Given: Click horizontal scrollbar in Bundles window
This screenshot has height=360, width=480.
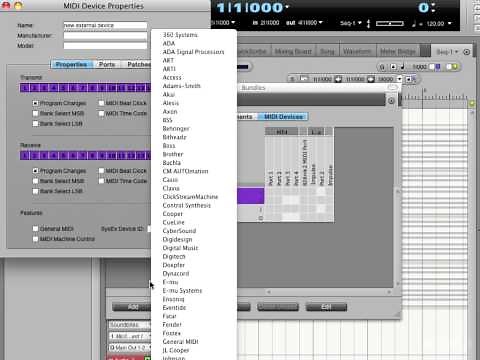Looking at the screenshot, I should click(329, 292).
